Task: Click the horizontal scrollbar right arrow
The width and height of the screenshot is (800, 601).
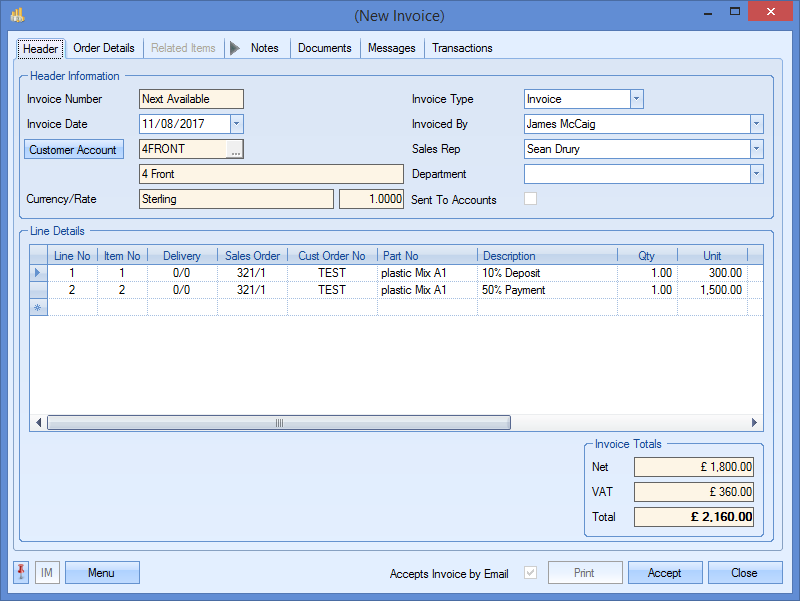Action: click(756, 423)
